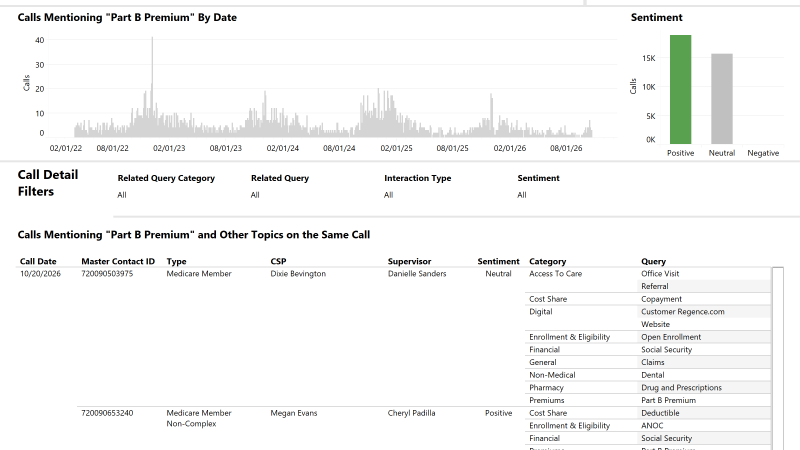Click the Pharmacy category cell

tap(546, 388)
